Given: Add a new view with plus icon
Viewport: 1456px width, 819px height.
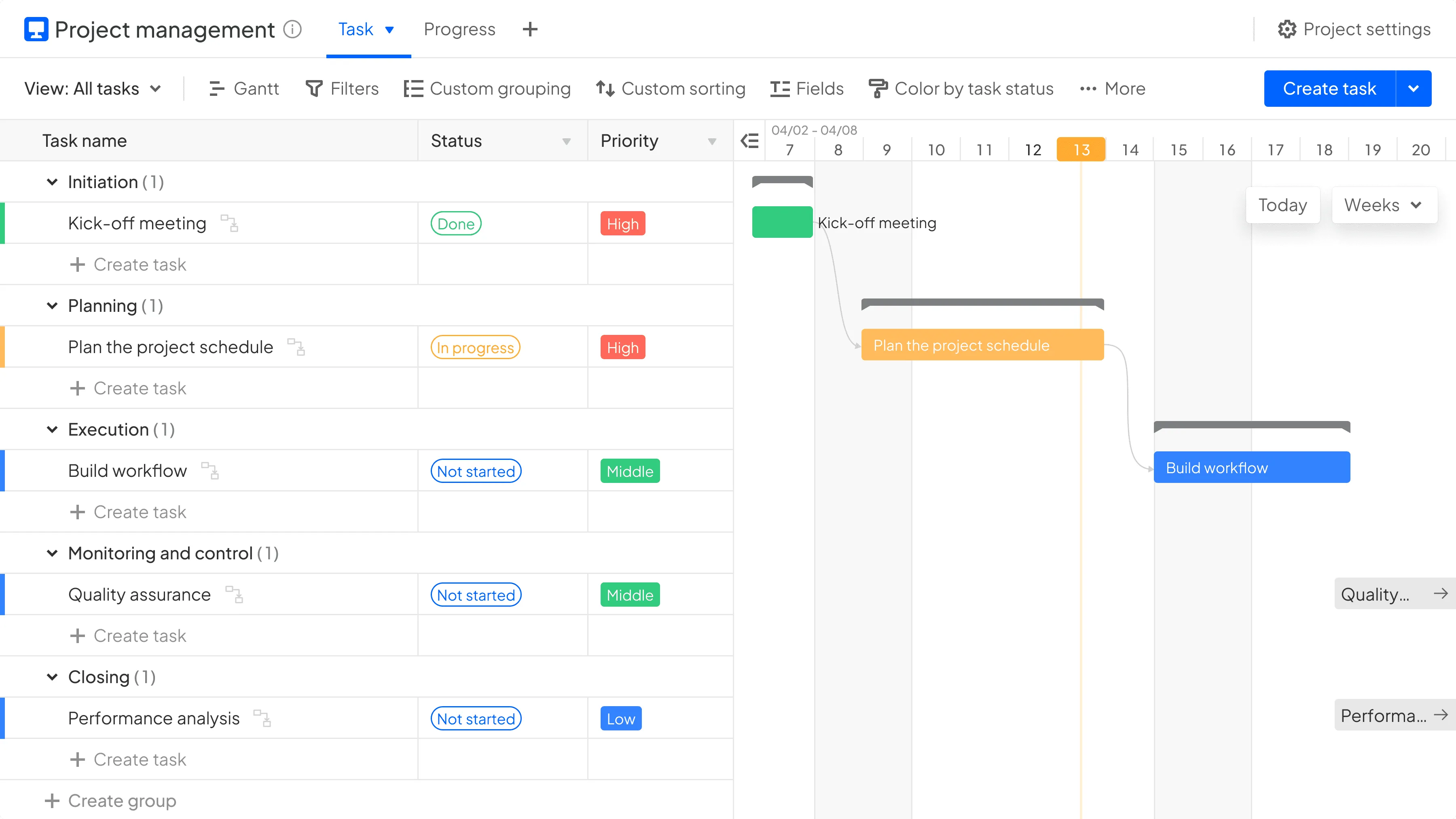Looking at the screenshot, I should pyautogui.click(x=529, y=30).
